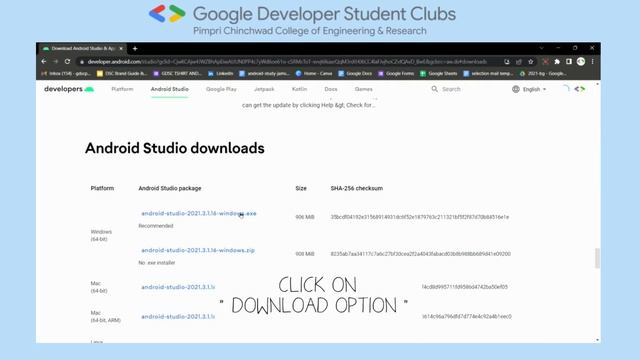Screen dimensions: 640x360
Task: Click the 'Android Studio package' column header
Action: tap(170, 188)
